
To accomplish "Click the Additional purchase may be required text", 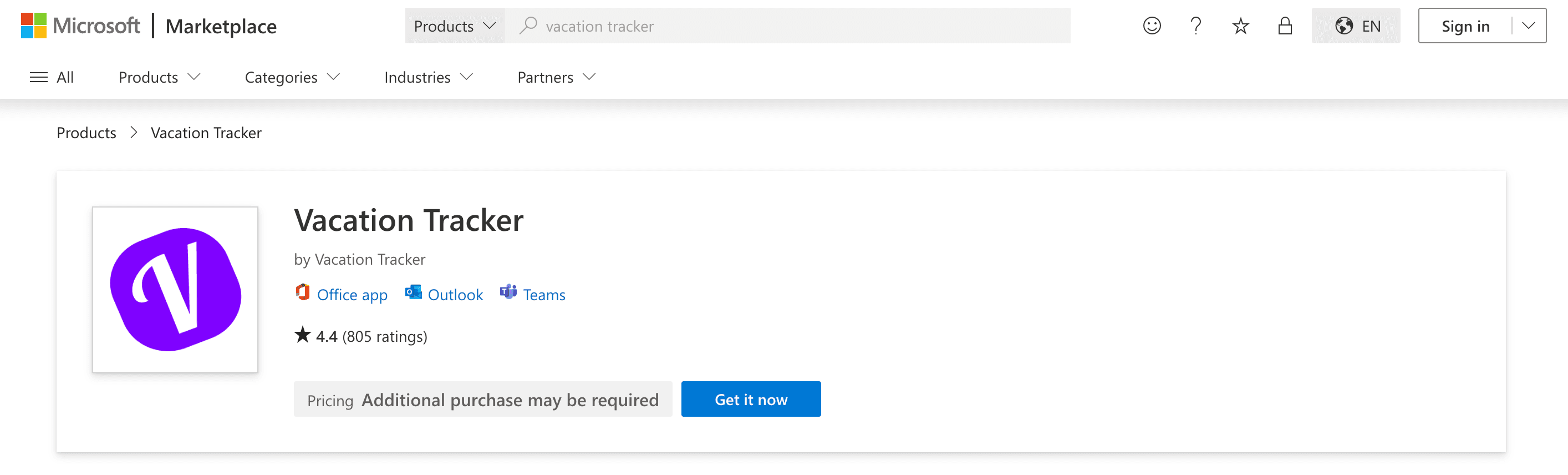I will click(510, 400).
